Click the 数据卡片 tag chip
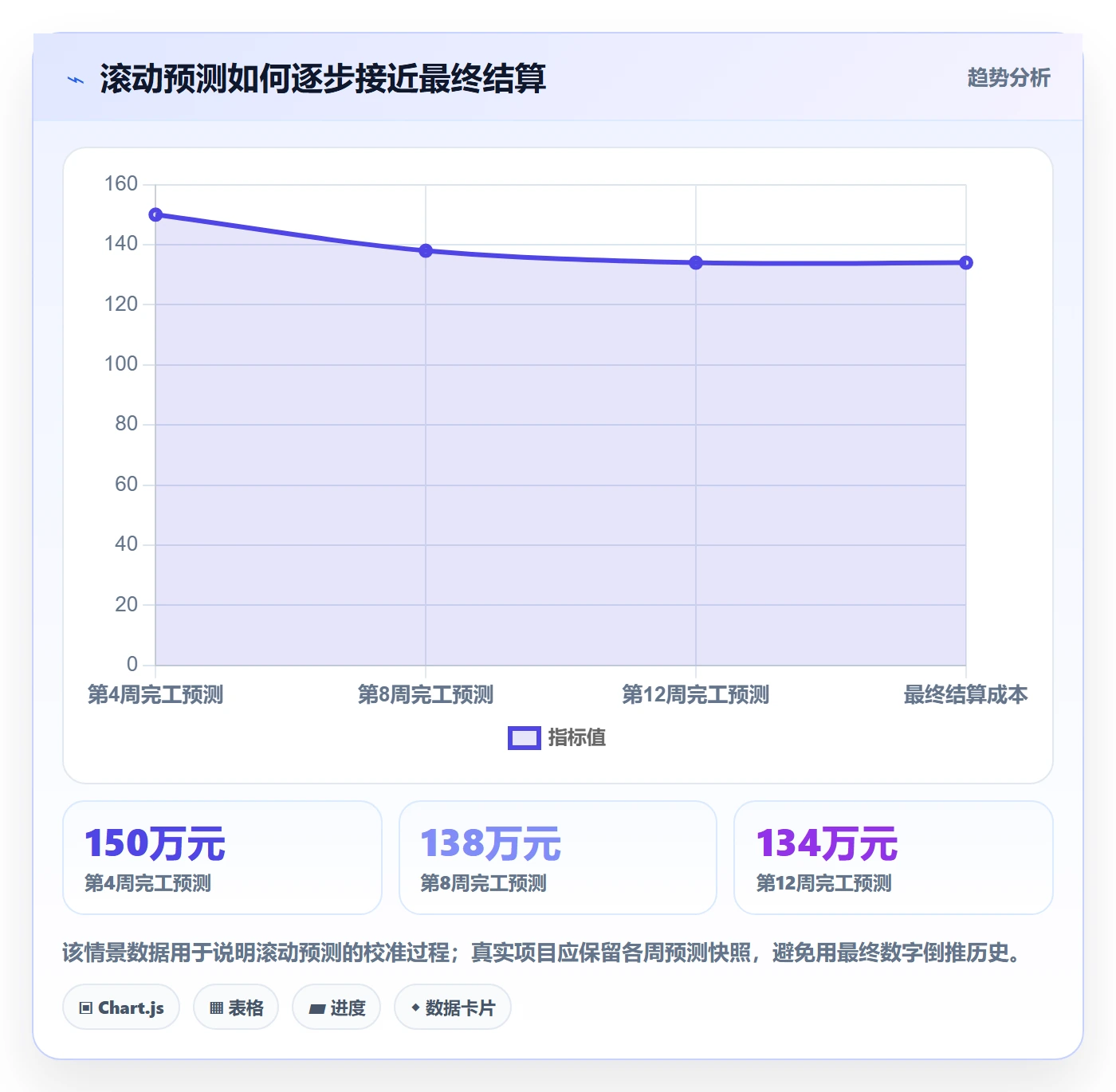The height and width of the screenshot is (1092, 1116). [x=453, y=1008]
